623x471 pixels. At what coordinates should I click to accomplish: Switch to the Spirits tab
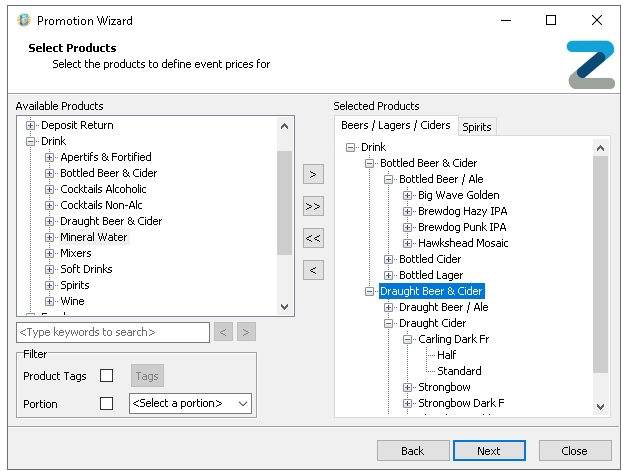(x=476, y=127)
